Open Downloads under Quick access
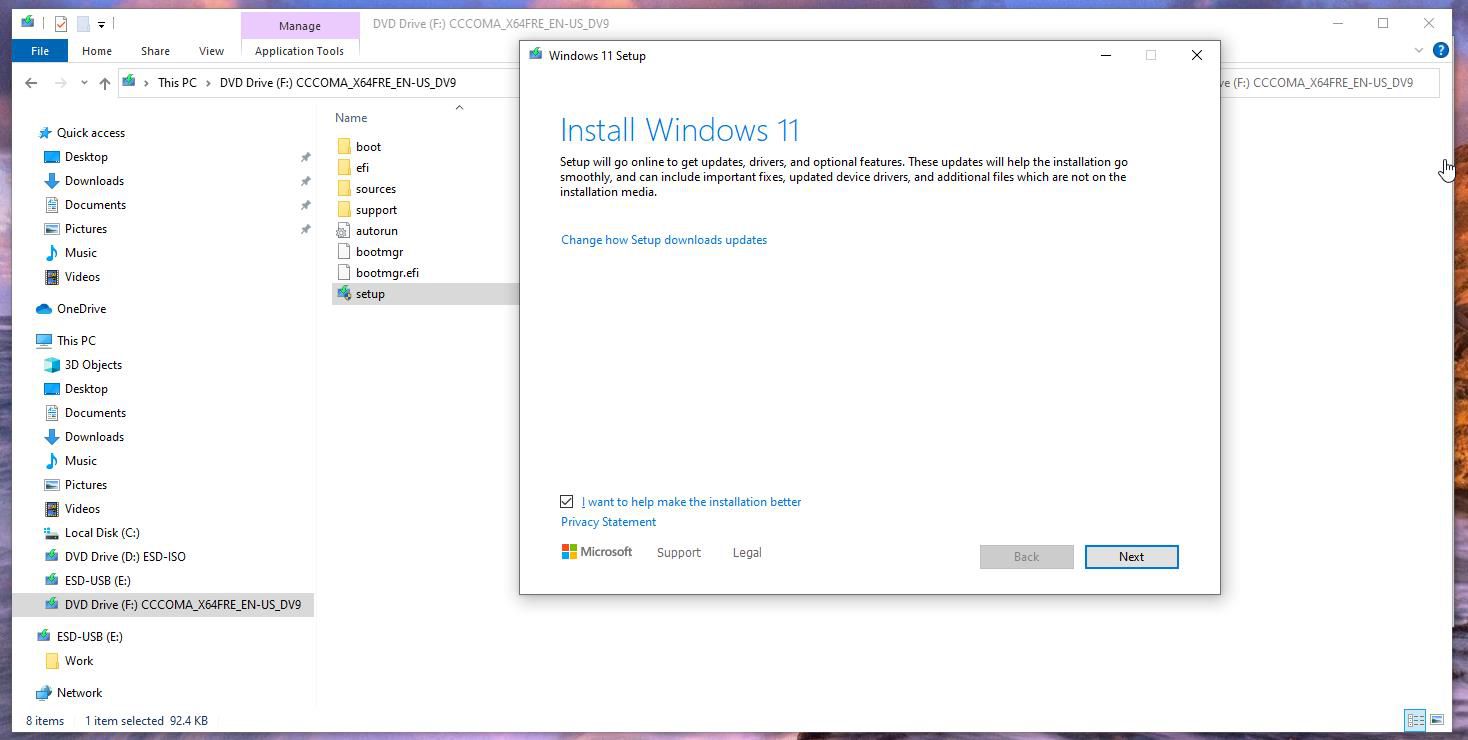Image resolution: width=1468 pixels, height=740 pixels. pos(94,181)
